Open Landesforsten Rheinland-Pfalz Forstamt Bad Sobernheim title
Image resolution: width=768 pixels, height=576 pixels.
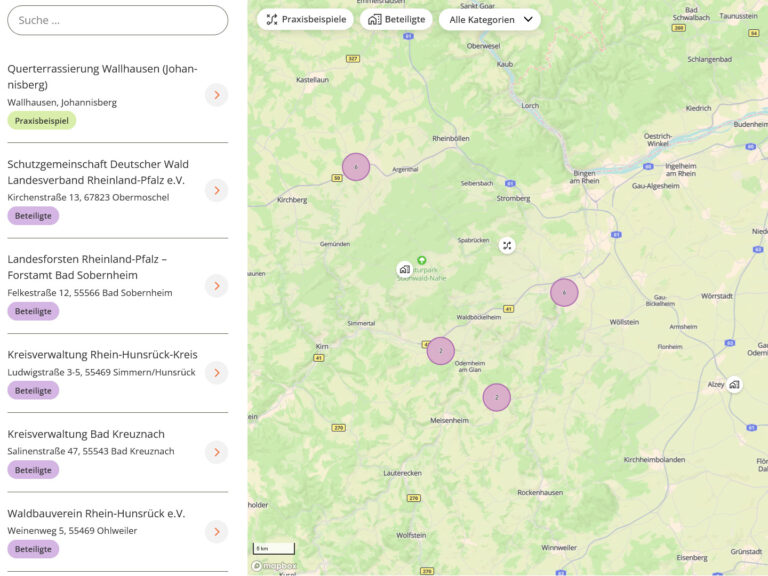click(x=87, y=267)
